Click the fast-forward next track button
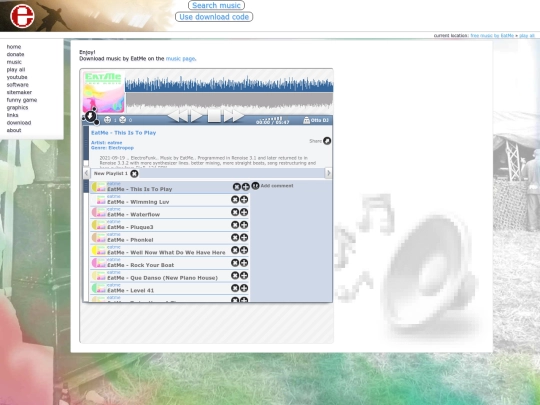The width and height of the screenshot is (540, 405). click(233, 116)
